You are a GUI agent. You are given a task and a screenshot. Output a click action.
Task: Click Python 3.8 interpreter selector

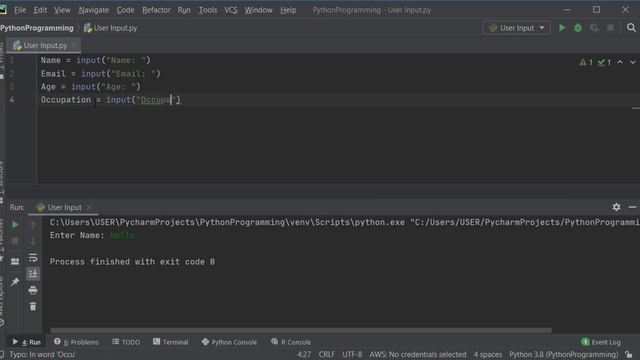pyautogui.click(x=564, y=354)
